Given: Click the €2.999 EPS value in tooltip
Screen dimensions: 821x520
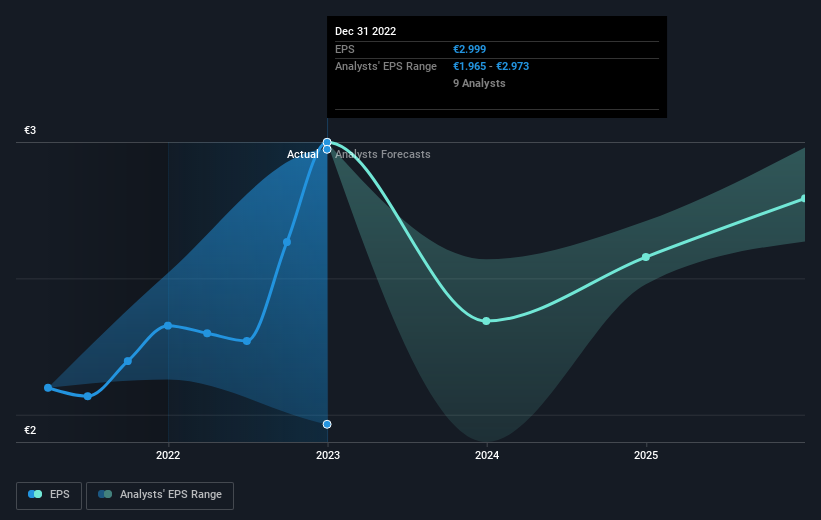Looking at the screenshot, I should coord(470,49).
